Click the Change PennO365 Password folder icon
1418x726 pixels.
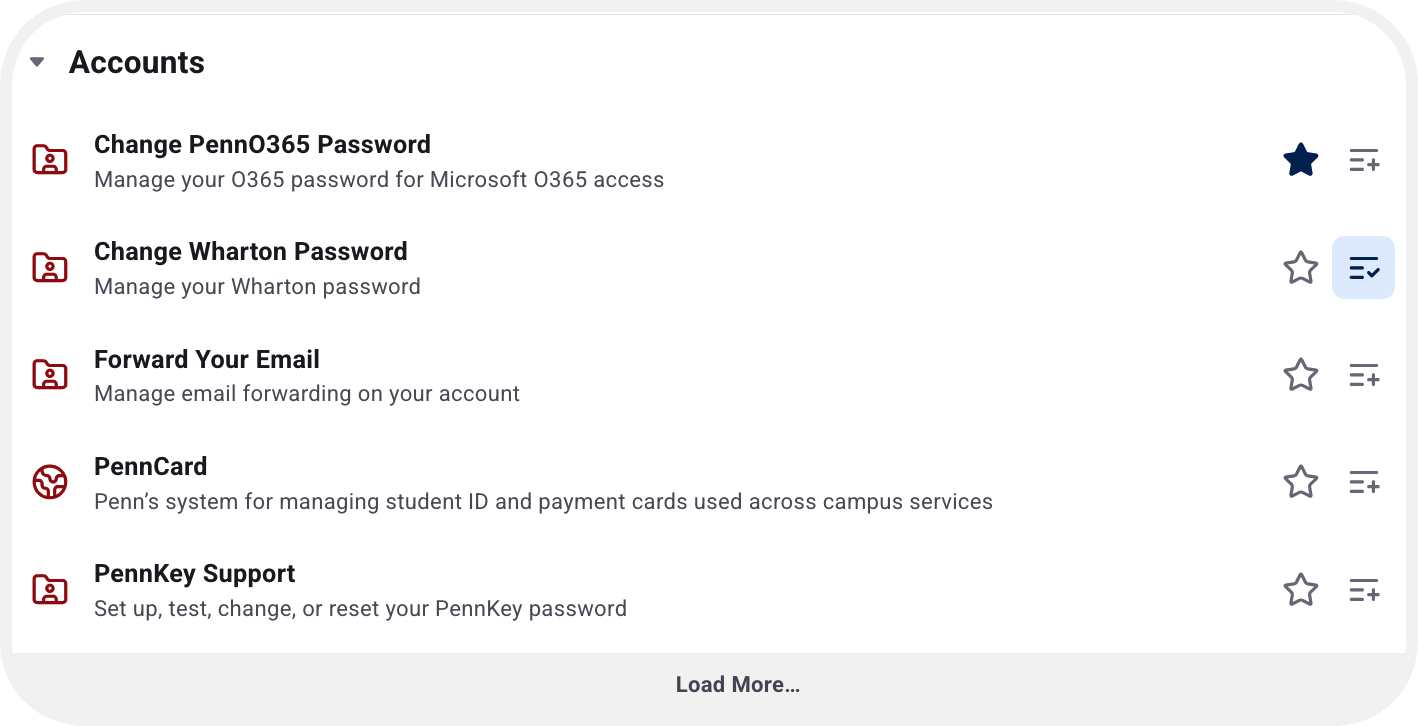(50, 160)
